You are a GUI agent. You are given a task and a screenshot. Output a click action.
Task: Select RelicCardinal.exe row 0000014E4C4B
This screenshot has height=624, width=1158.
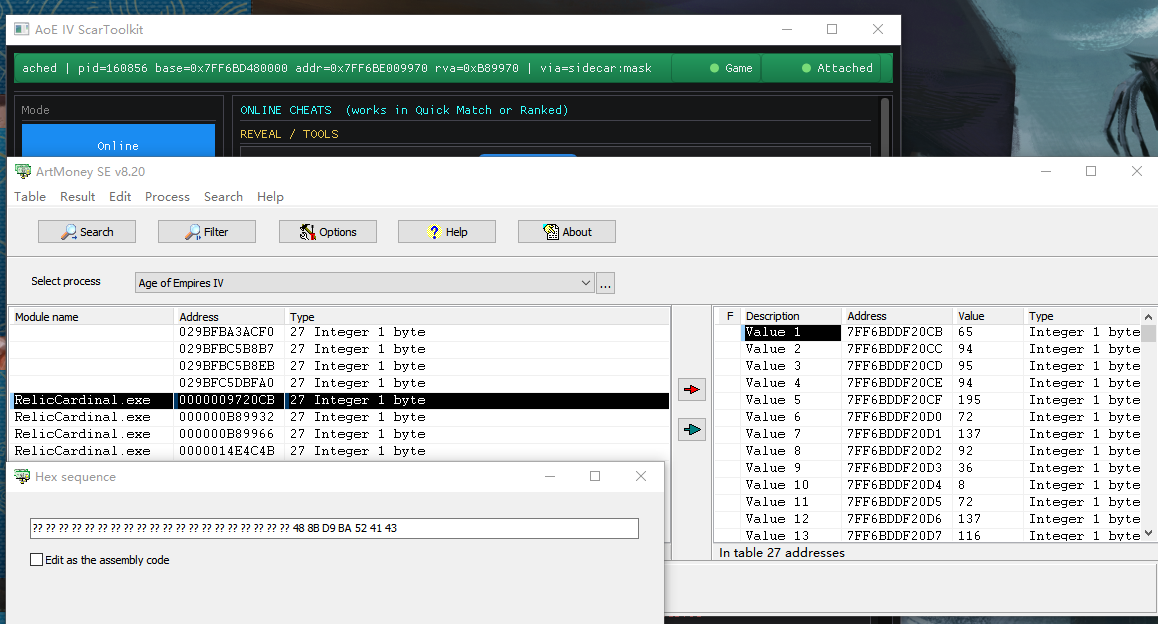340,451
